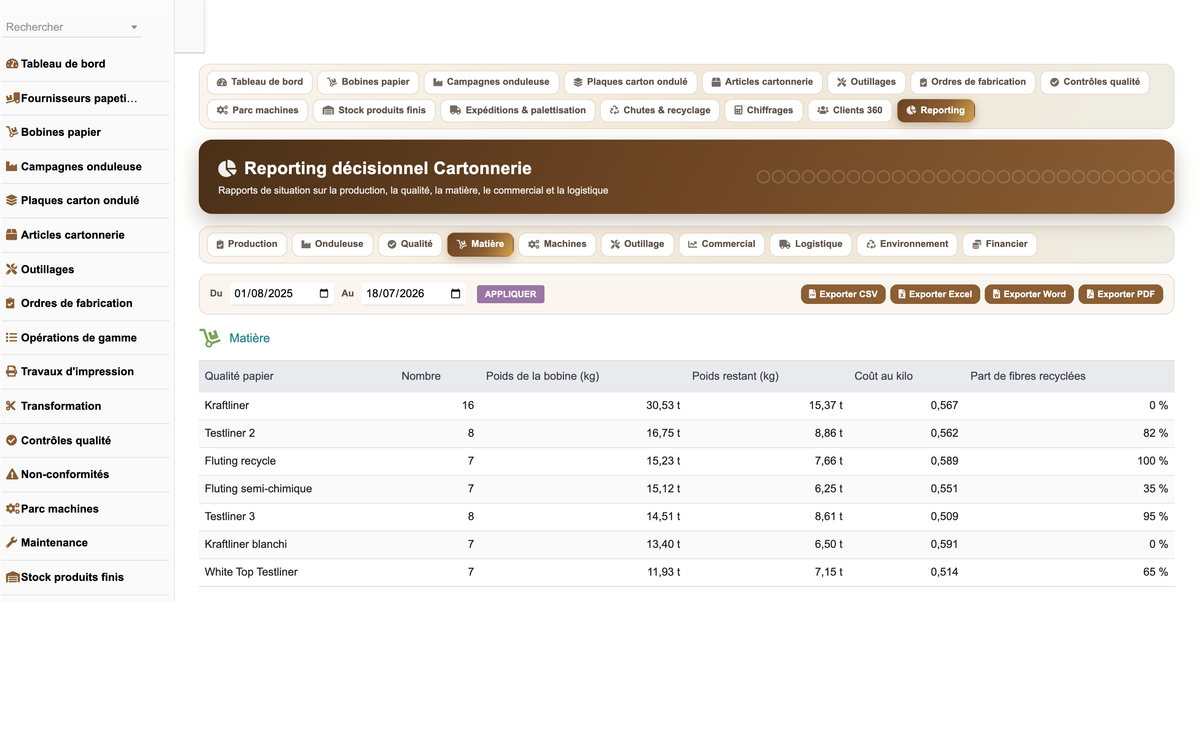Open Opérations de gamme sidebar icon
The height and width of the screenshot is (743, 1200).
click(12, 338)
